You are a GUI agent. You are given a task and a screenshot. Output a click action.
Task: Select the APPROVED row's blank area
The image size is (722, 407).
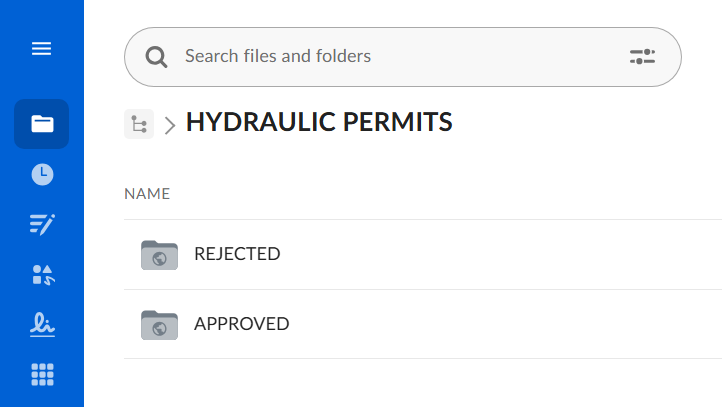tap(500, 325)
